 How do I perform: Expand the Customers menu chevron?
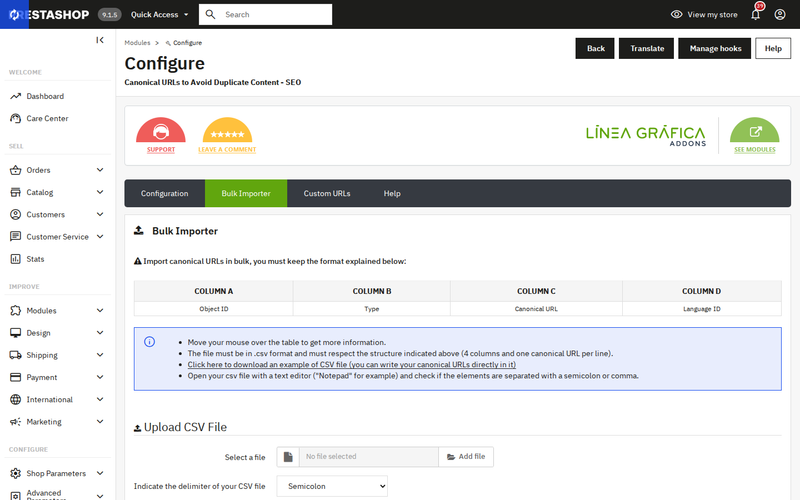[x=100, y=214]
